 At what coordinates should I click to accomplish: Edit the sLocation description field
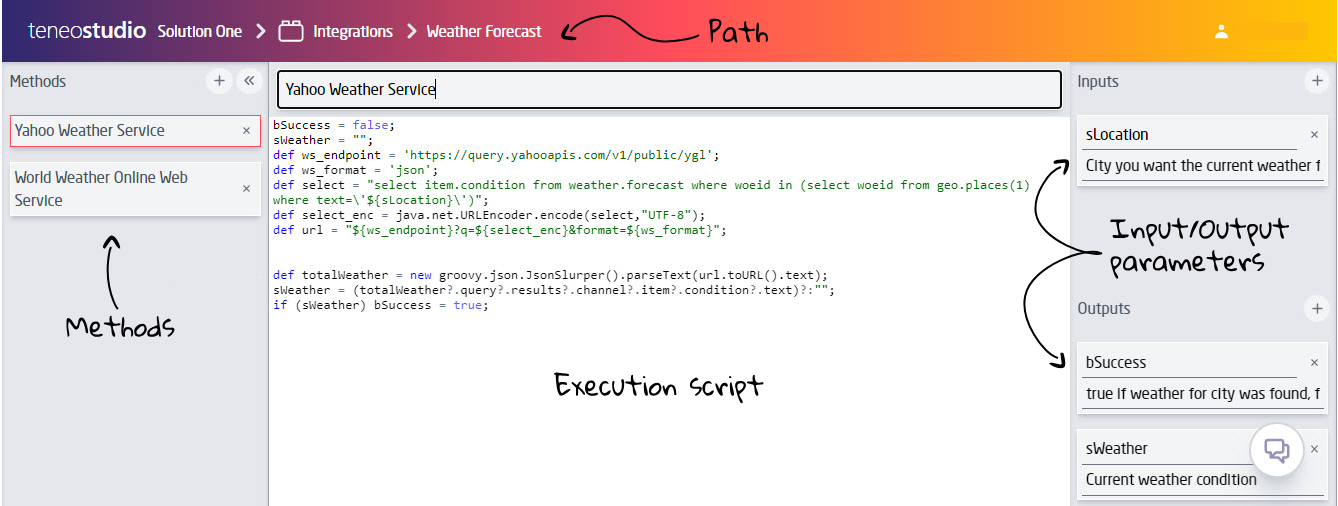1203,166
